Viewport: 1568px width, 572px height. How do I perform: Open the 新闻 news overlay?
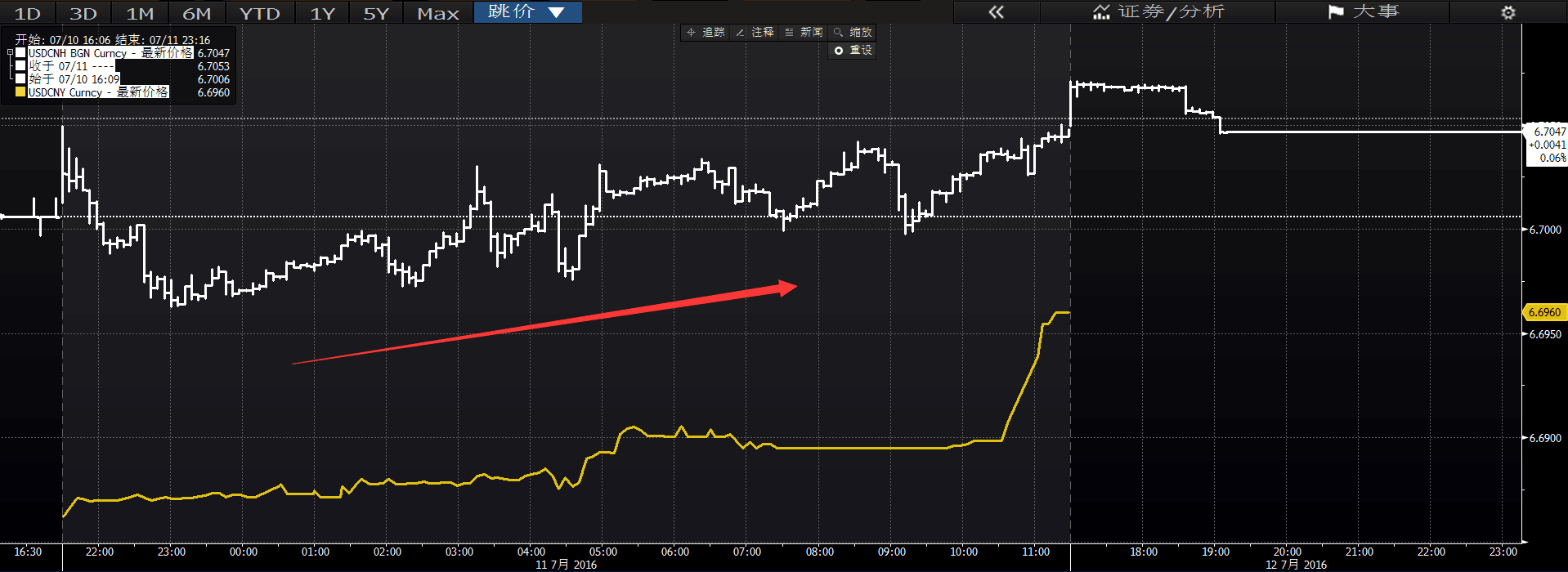point(804,32)
